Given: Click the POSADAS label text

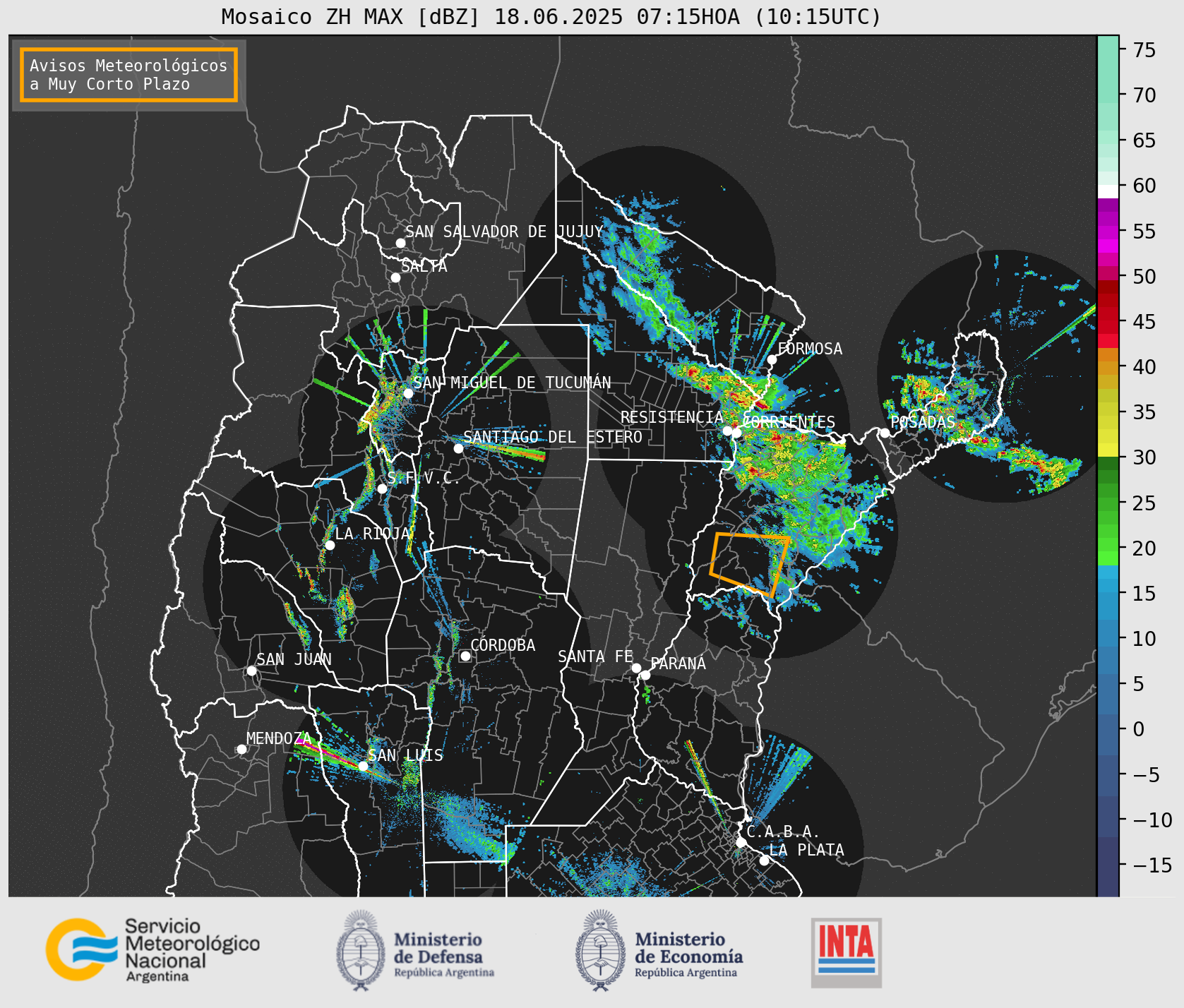Looking at the screenshot, I should (x=923, y=422).
